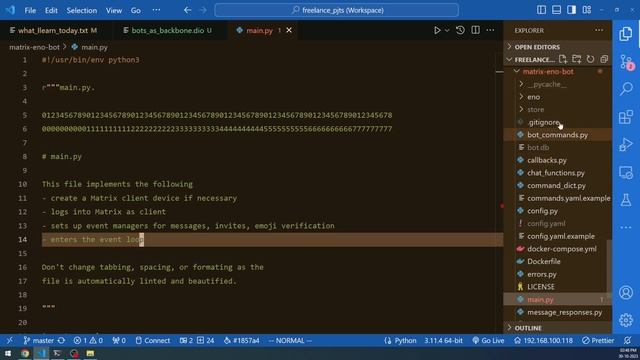Viewport: 640px width, 360px height.
Task: Toggle notifications bell in status bar
Action: pos(627,340)
